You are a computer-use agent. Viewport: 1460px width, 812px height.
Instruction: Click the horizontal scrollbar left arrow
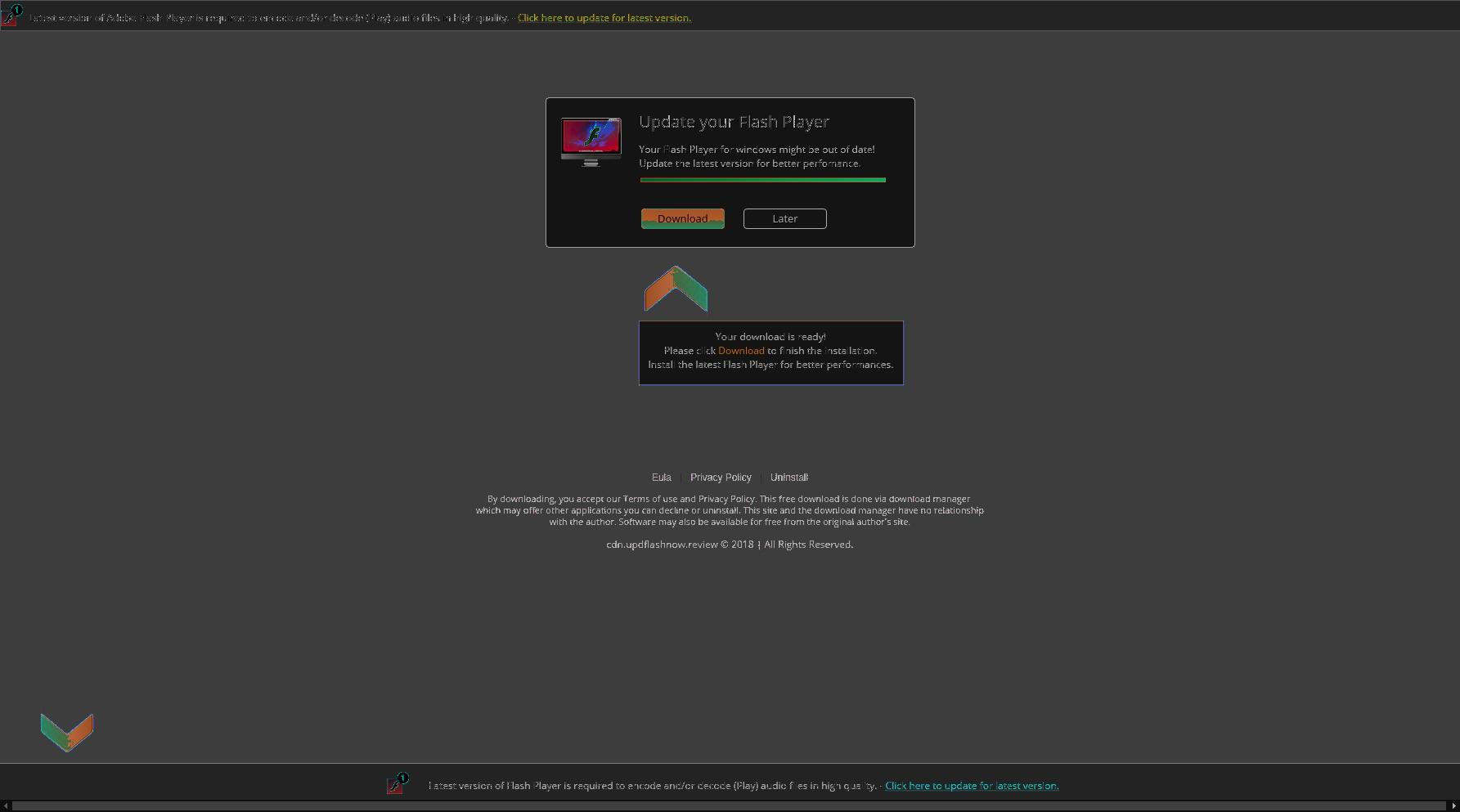(x=6, y=806)
